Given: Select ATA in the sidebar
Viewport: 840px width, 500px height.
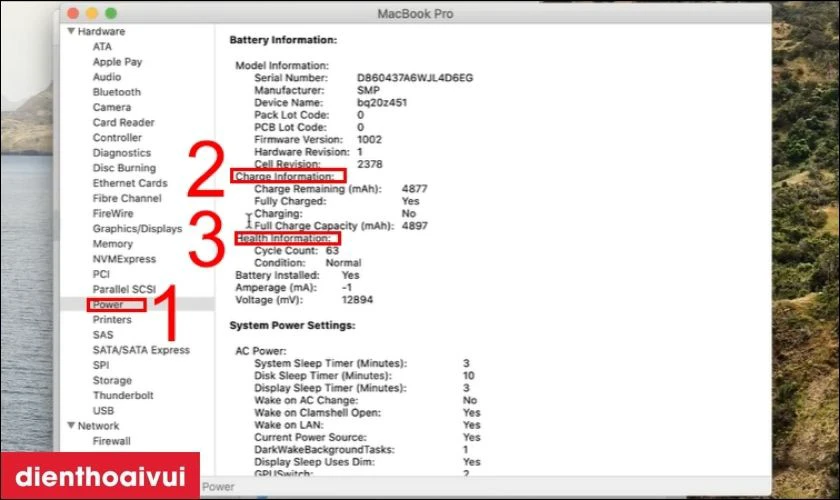Looking at the screenshot, I should click(x=102, y=47).
